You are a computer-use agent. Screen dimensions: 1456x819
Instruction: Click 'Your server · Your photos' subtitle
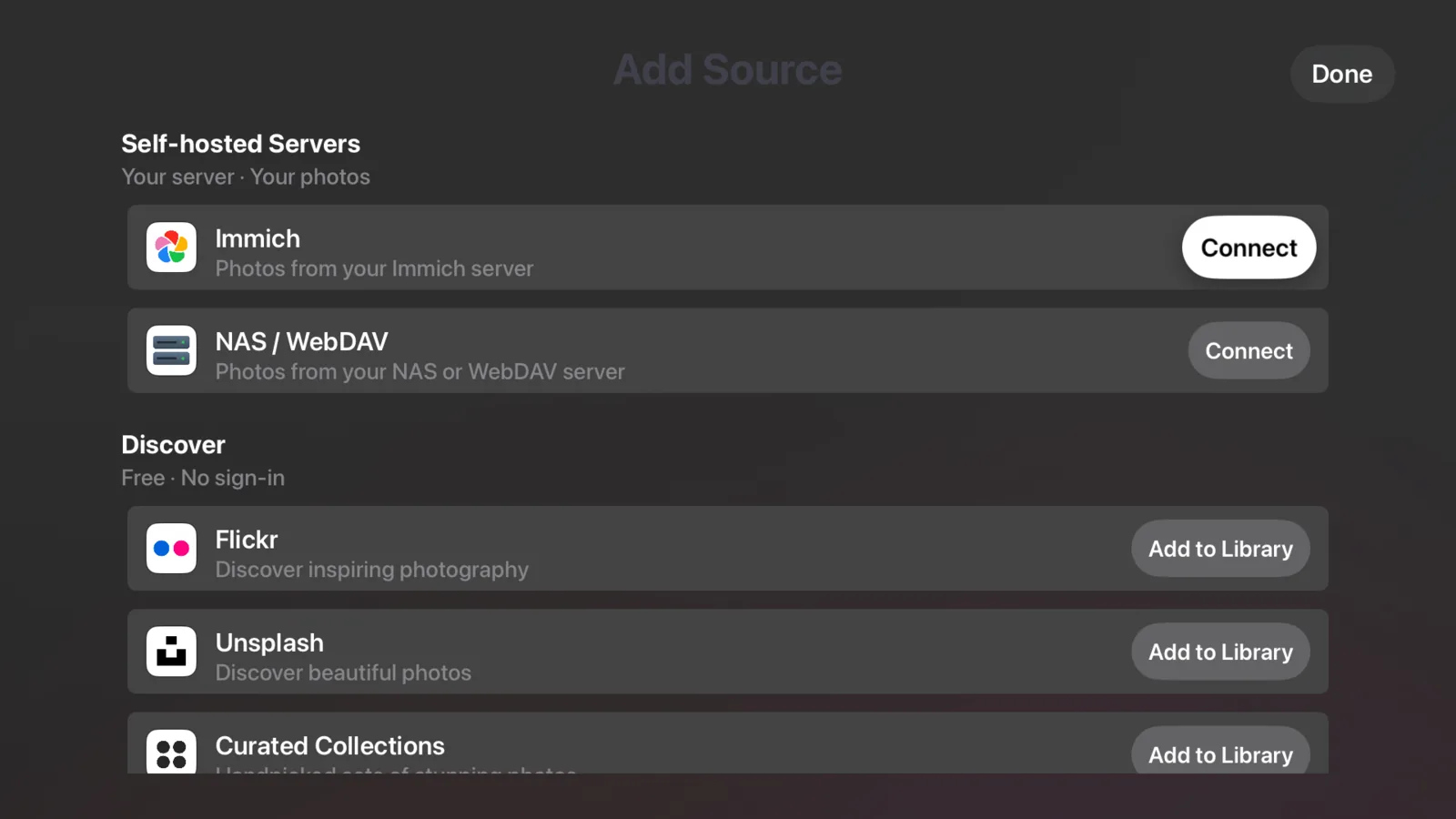[246, 177]
